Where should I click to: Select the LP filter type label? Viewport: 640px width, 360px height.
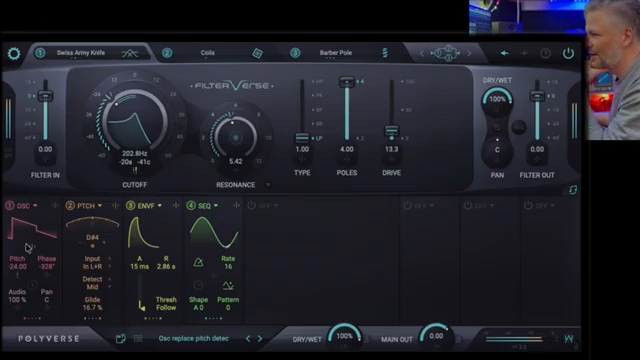pos(318,138)
